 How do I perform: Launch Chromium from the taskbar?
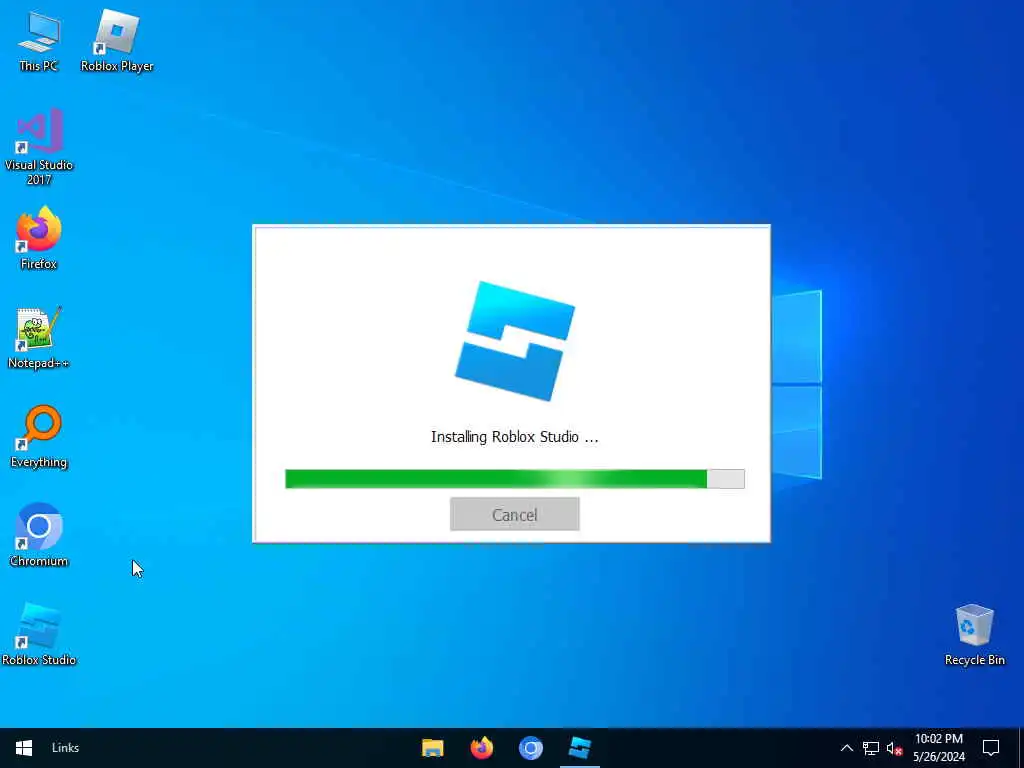point(530,748)
